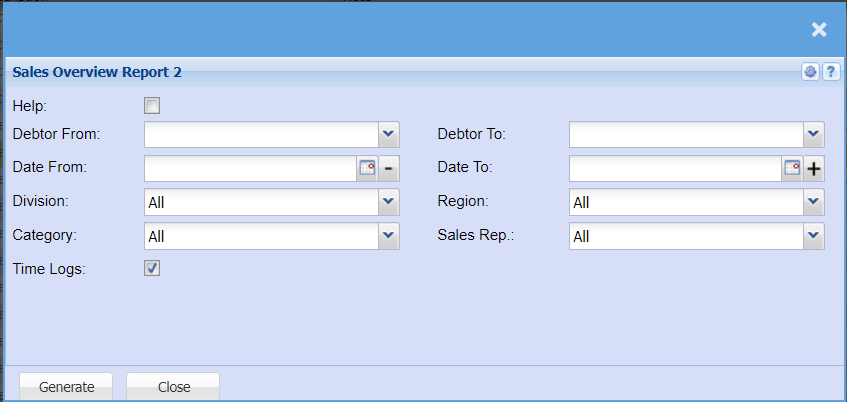This screenshot has width=847, height=402.
Task: Expand the Sales Rep. dropdown arrow
Action: pyautogui.click(x=814, y=236)
